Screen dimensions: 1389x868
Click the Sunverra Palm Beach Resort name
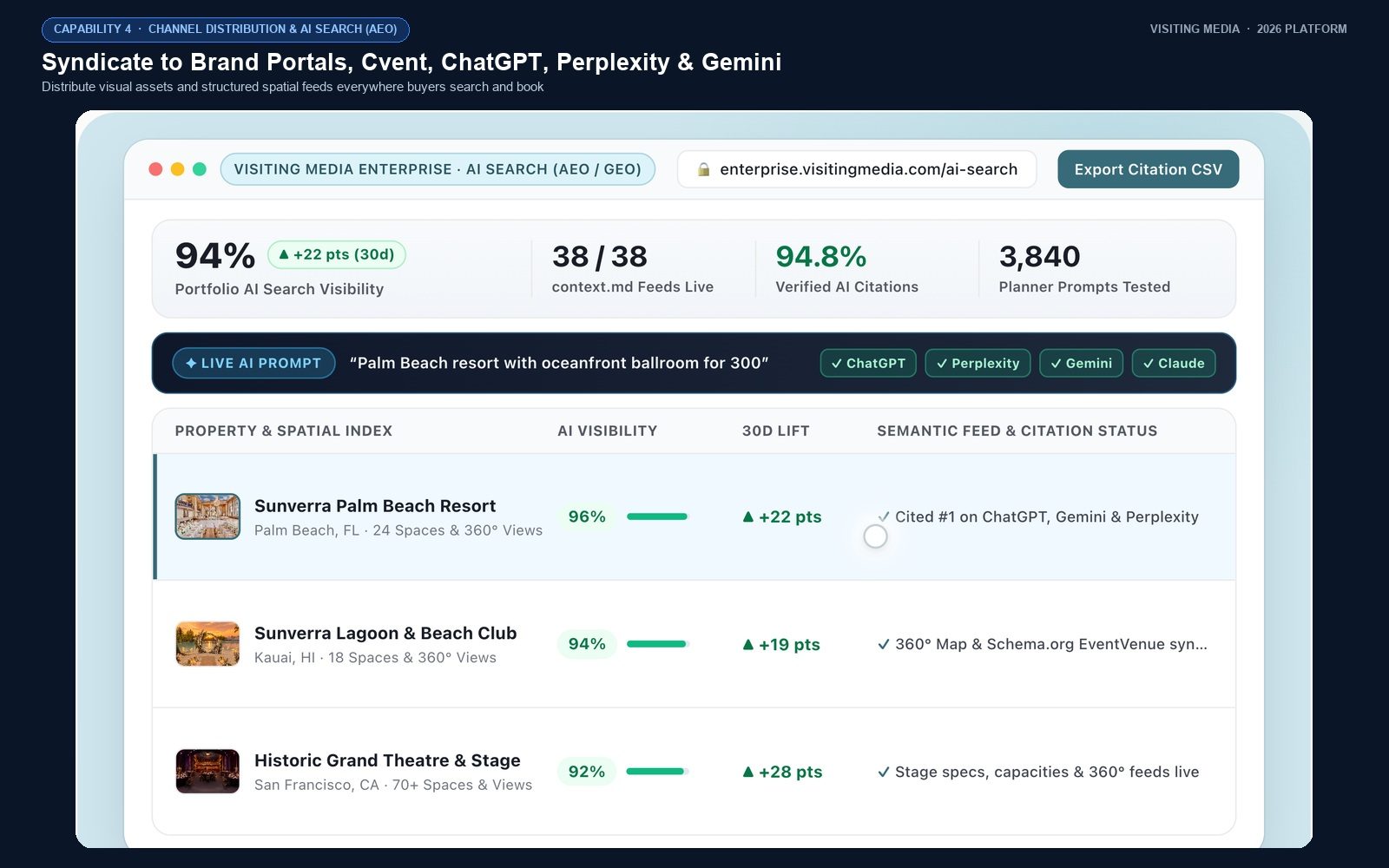pyautogui.click(x=375, y=506)
